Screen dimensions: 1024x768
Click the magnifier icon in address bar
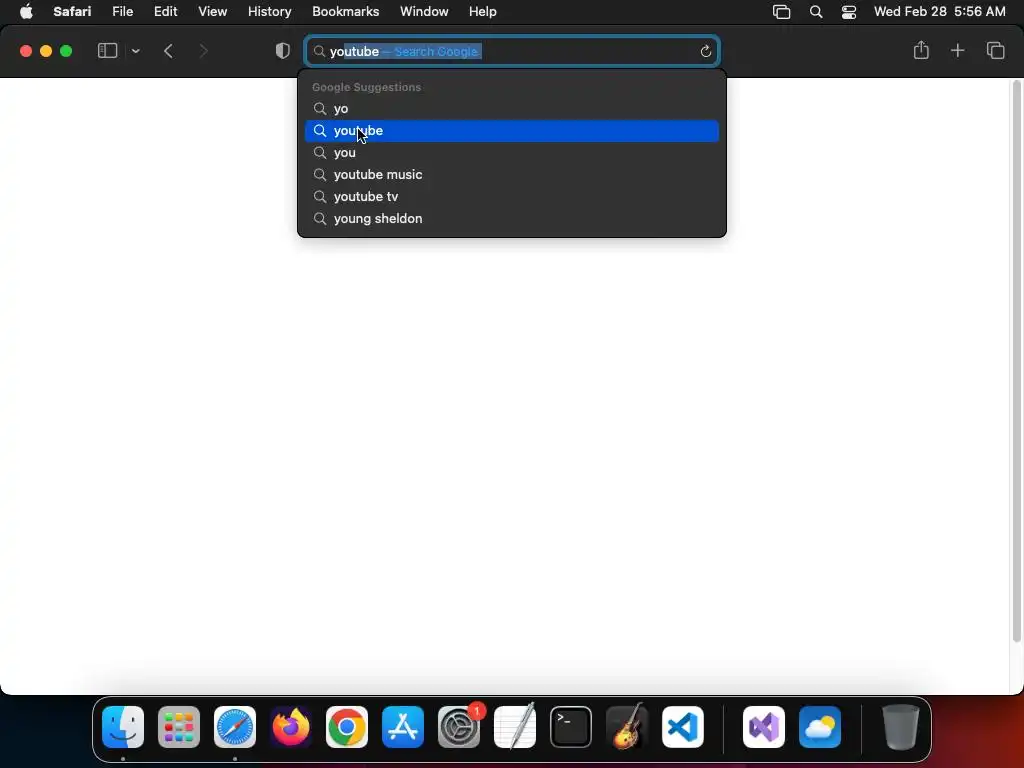319,51
